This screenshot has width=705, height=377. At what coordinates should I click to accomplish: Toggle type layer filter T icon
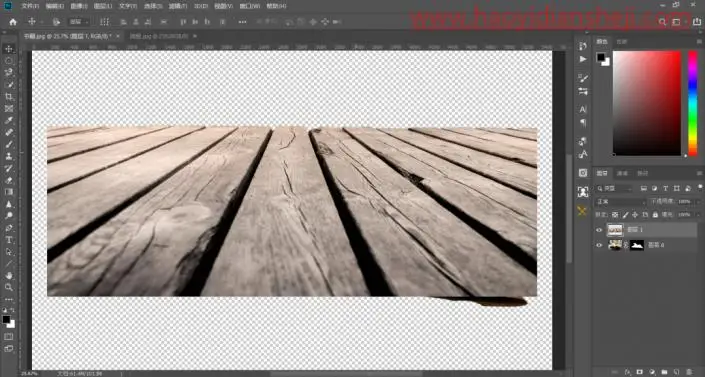(665, 188)
